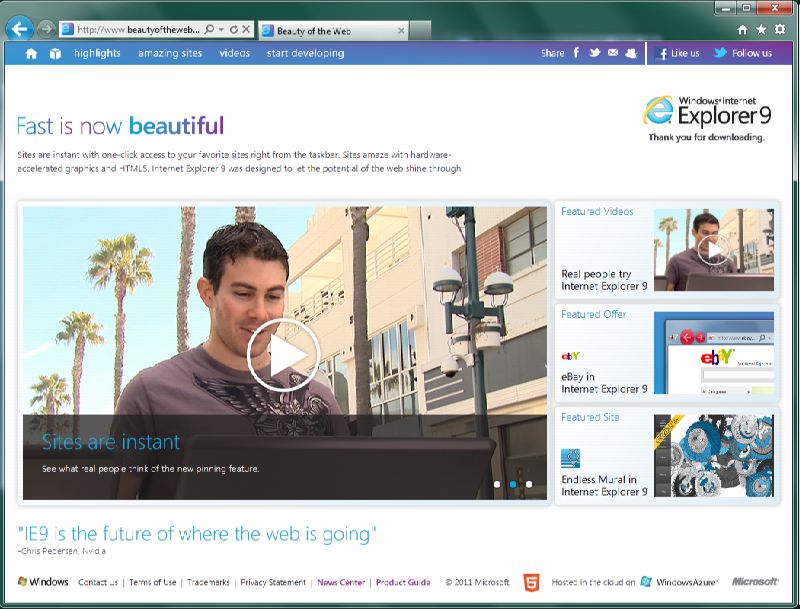
Task: Share the page on Facebook icon
Action: (x=576, y=53)
